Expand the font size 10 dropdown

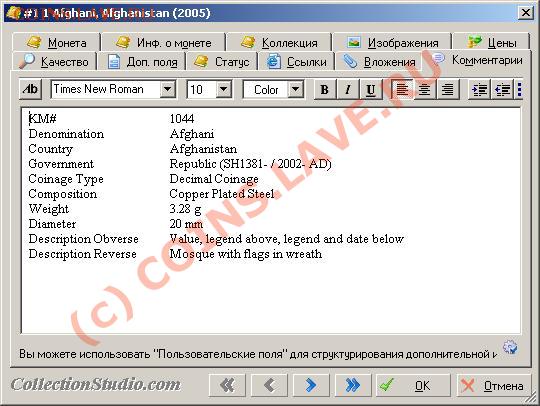[224, 90]
